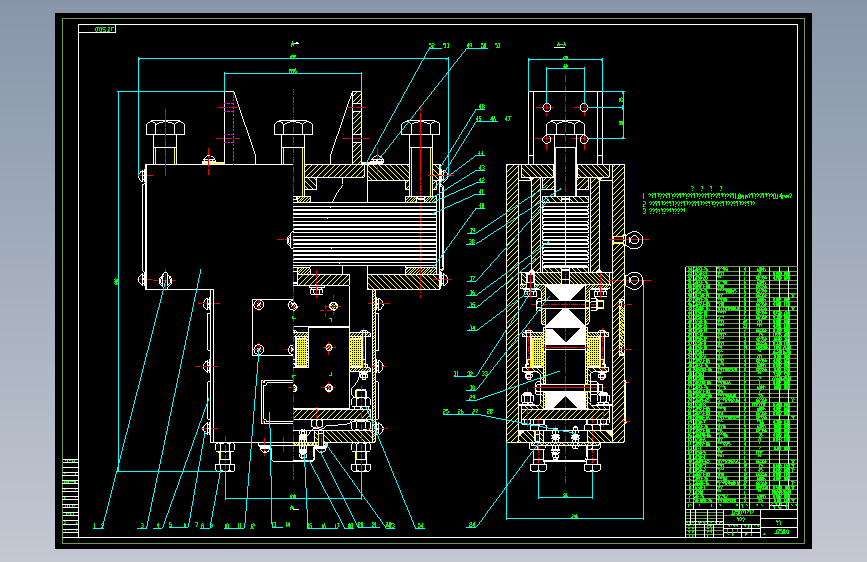Image resolution: width=867 pixels, height=562 pixels.
Task: Click part callout number 41
Action: point(481,192)
